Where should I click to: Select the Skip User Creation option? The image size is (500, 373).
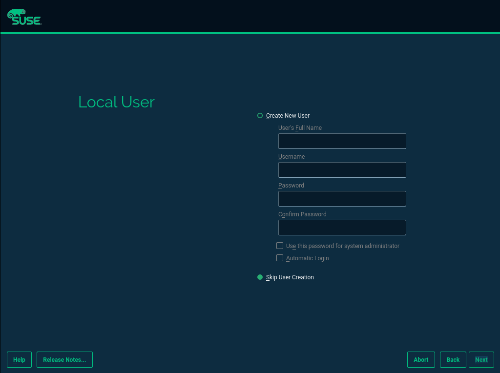(x=260, y=277)
